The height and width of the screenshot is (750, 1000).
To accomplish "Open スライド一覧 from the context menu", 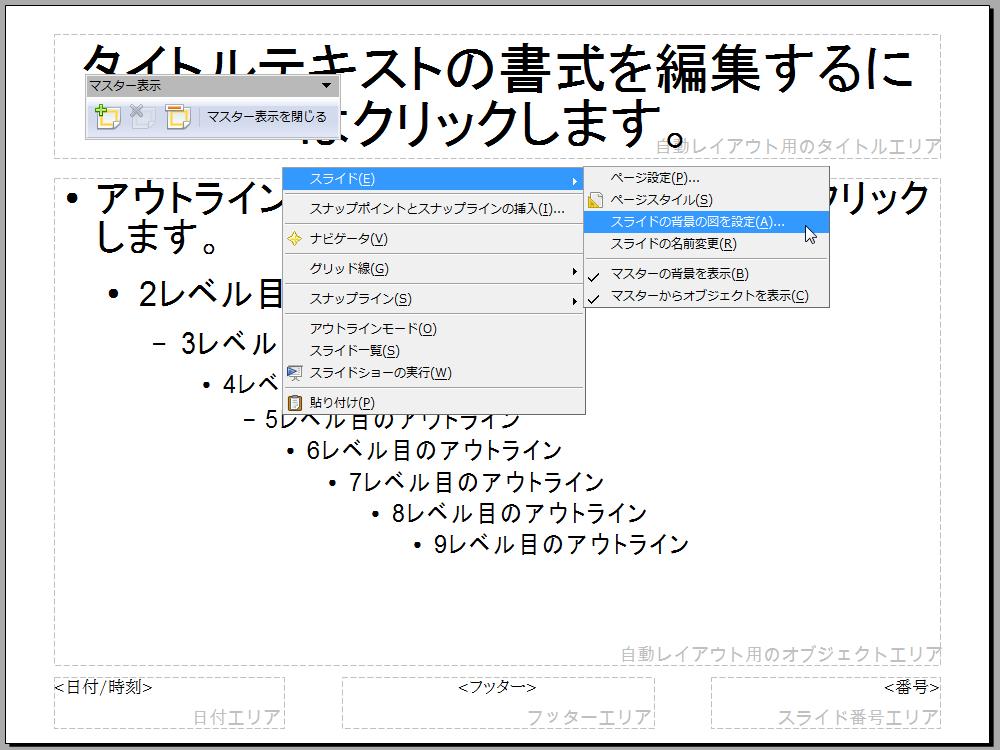I will click(354, 351).
